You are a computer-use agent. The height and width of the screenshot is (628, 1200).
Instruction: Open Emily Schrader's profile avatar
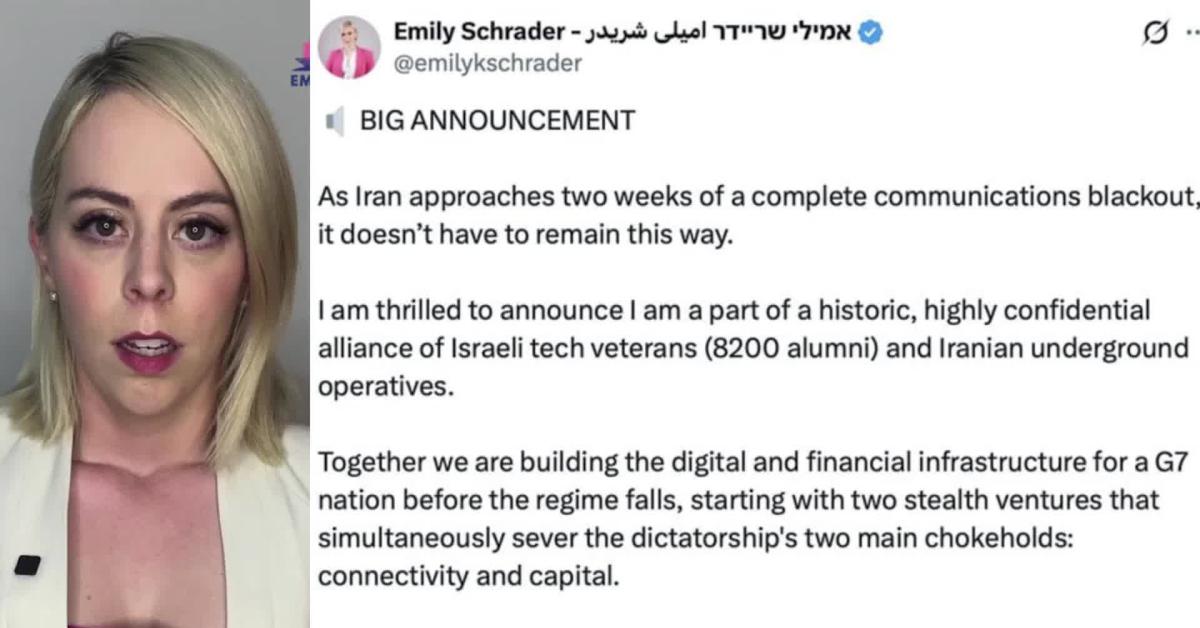pos(349,47)
